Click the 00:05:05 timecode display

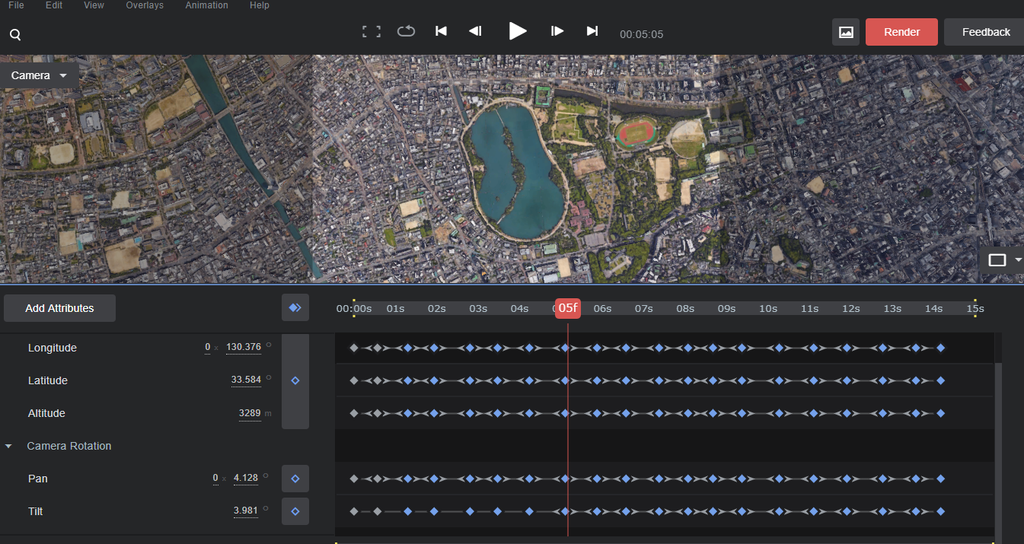(x=641, y=35)
